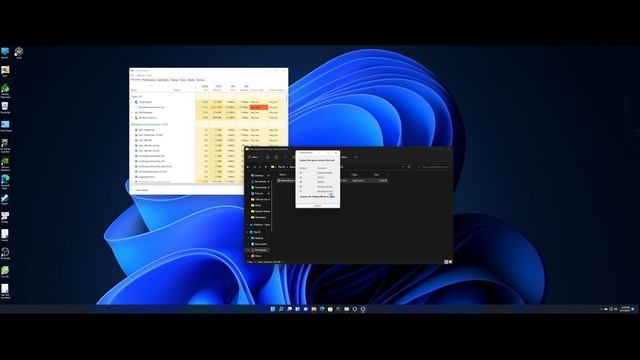Open the taskbar clock and date

(625, 309)
